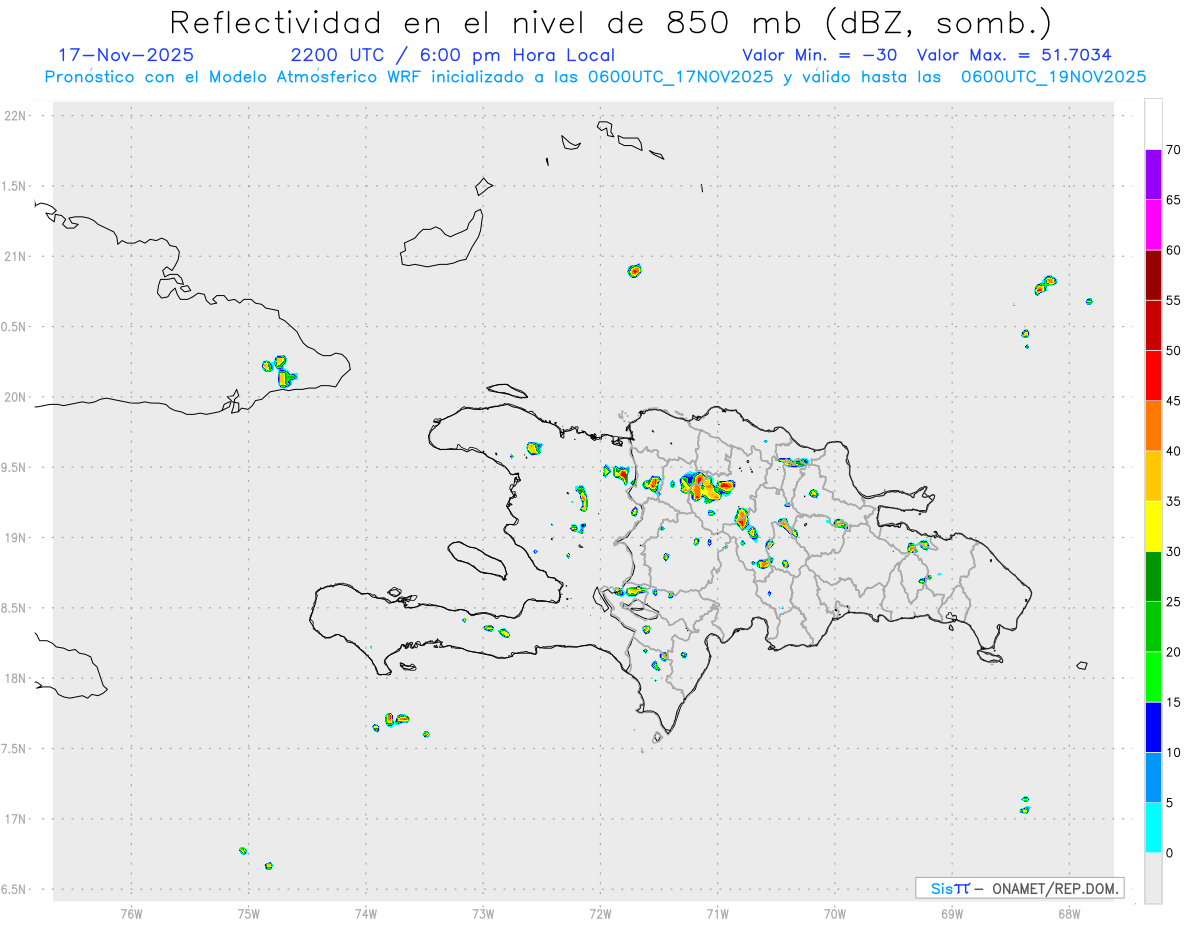Image resolution: width=1200 pixels, height=927 pixels.
Task: Click the '21N' latitude label
Action: (16, 257)
